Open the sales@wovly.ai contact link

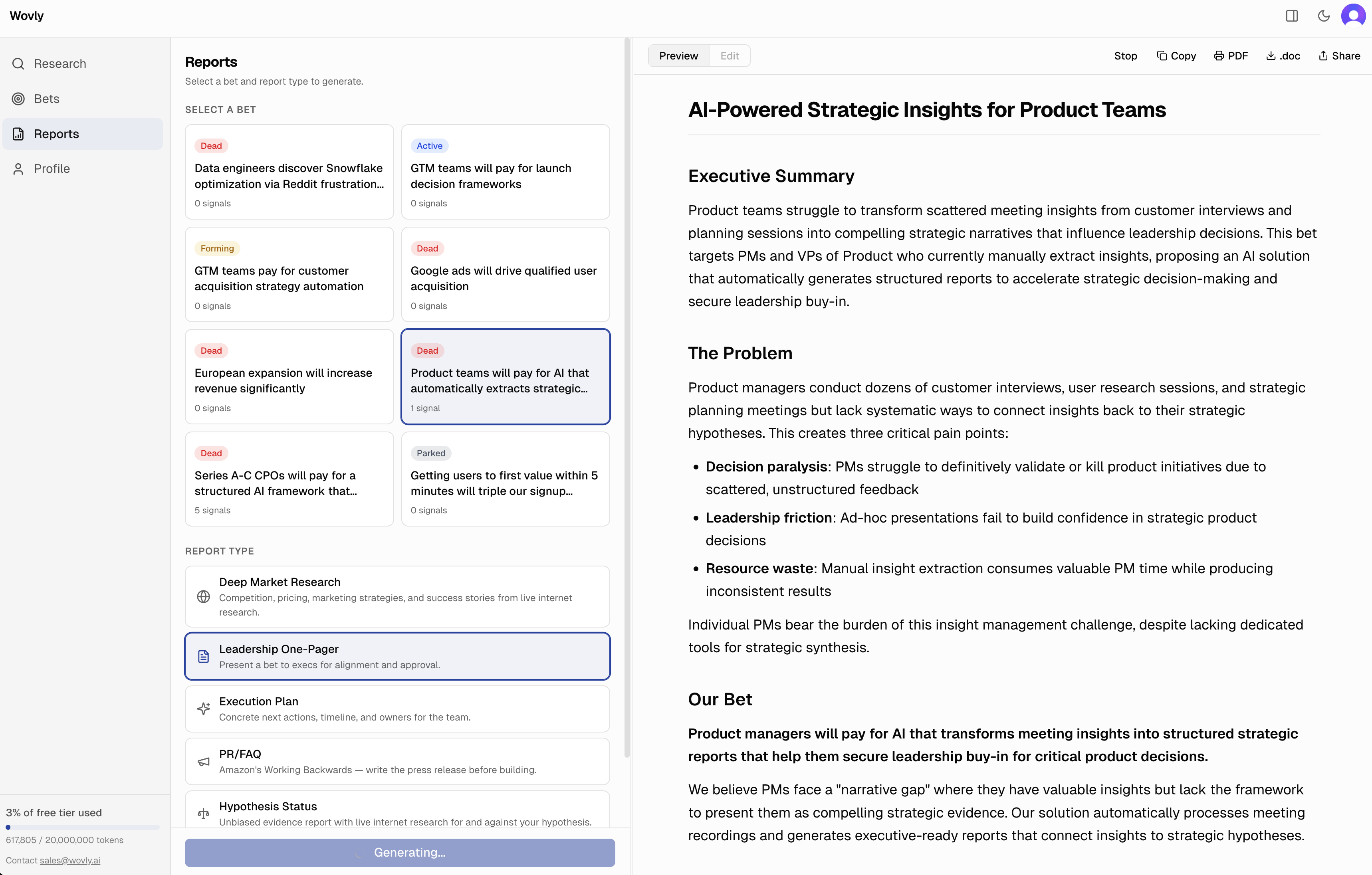click(69, 860)
